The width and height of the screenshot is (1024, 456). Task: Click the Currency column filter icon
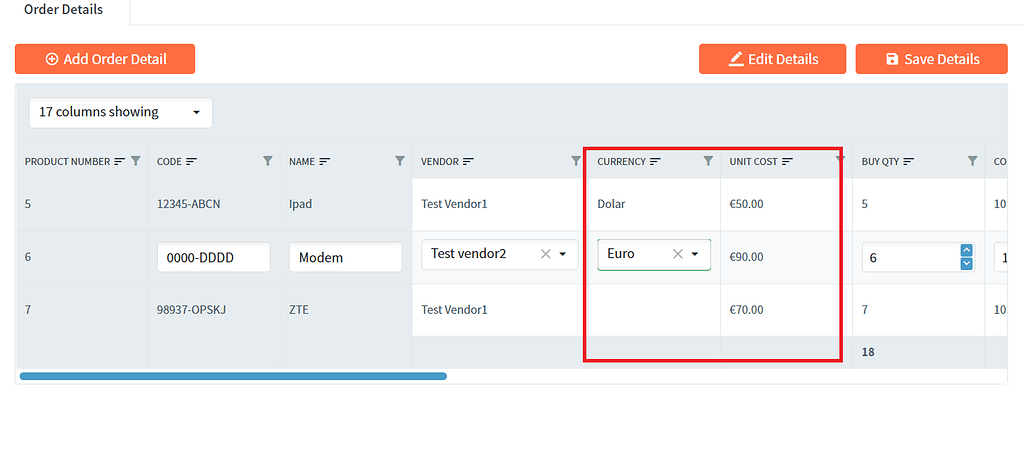coord(708,161)
